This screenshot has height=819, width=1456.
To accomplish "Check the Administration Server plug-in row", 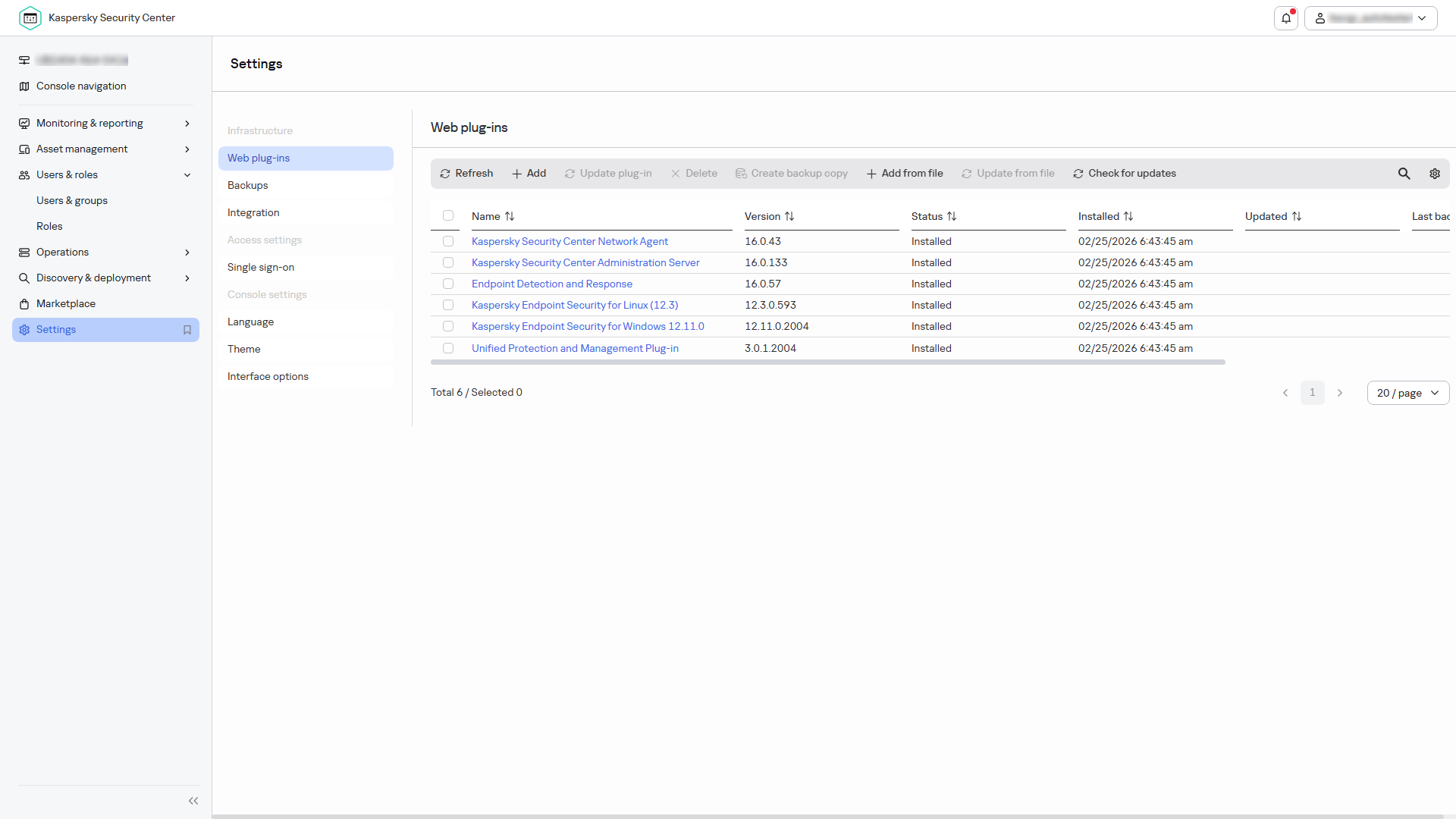I will coord(448,262).
